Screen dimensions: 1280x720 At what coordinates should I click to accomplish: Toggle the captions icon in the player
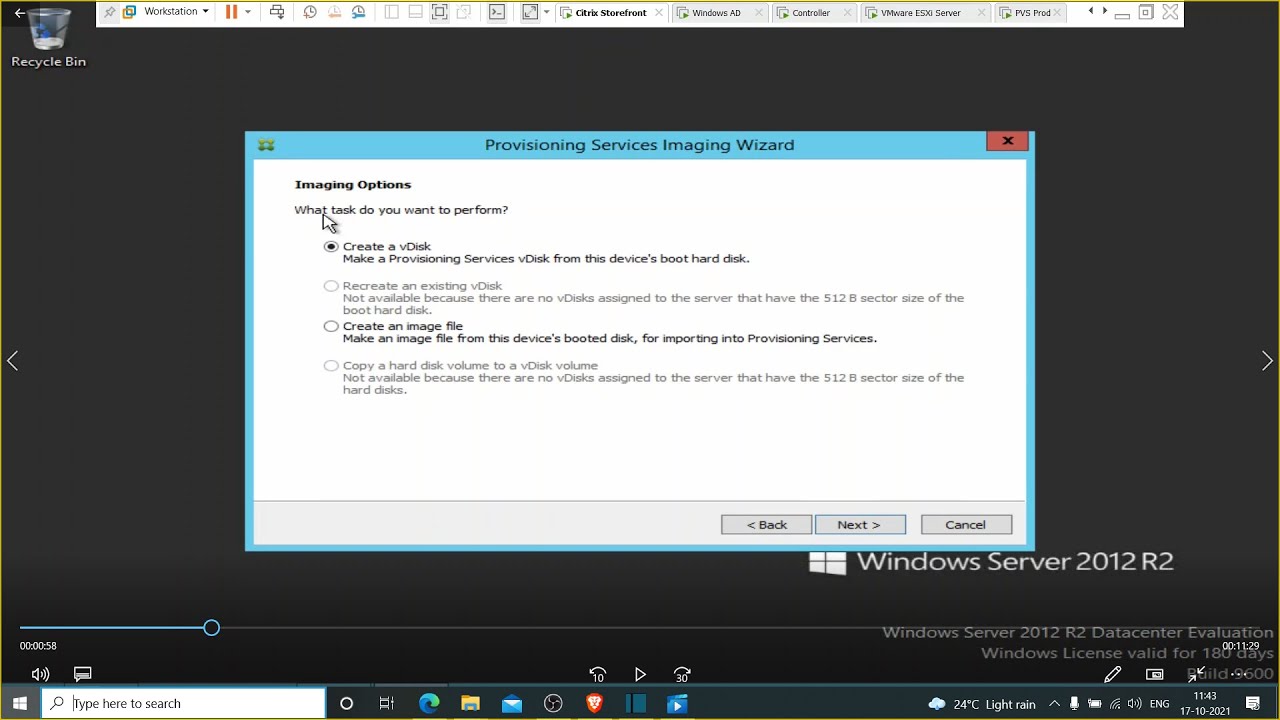pyautogui.click(x=83, y=675)
